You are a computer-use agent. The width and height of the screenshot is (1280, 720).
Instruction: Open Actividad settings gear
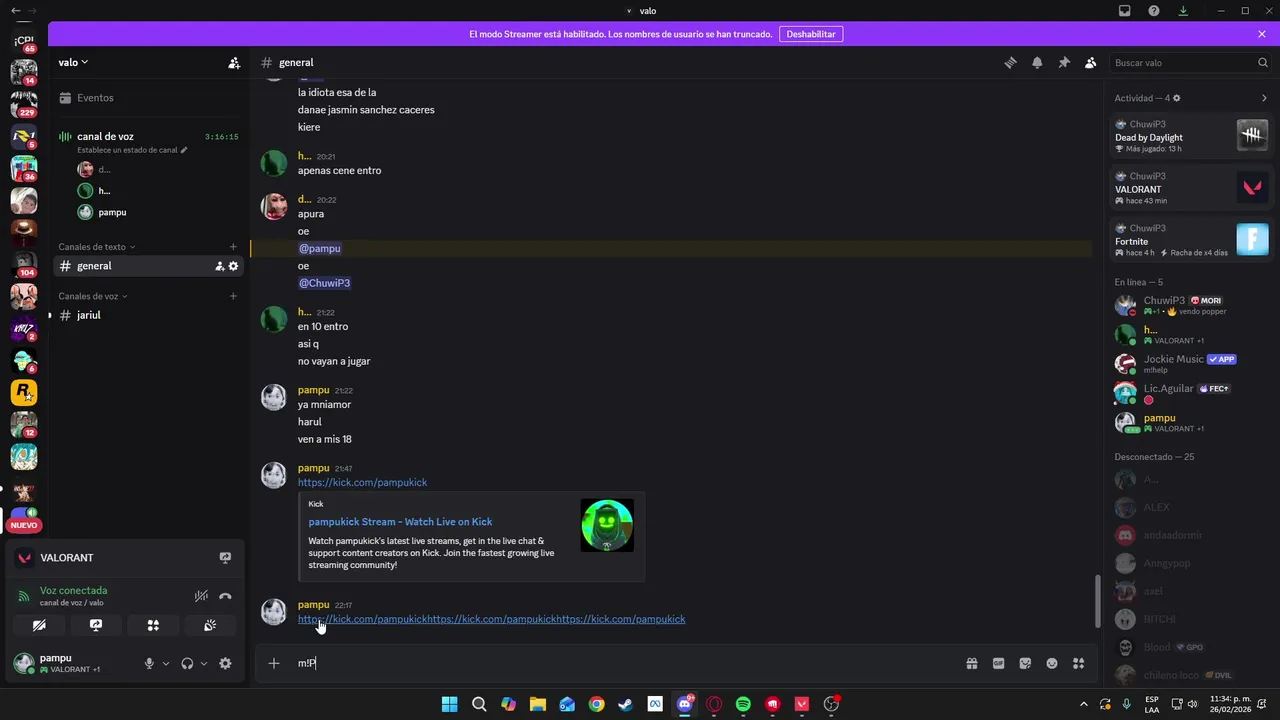click(x=1176, y=98)
